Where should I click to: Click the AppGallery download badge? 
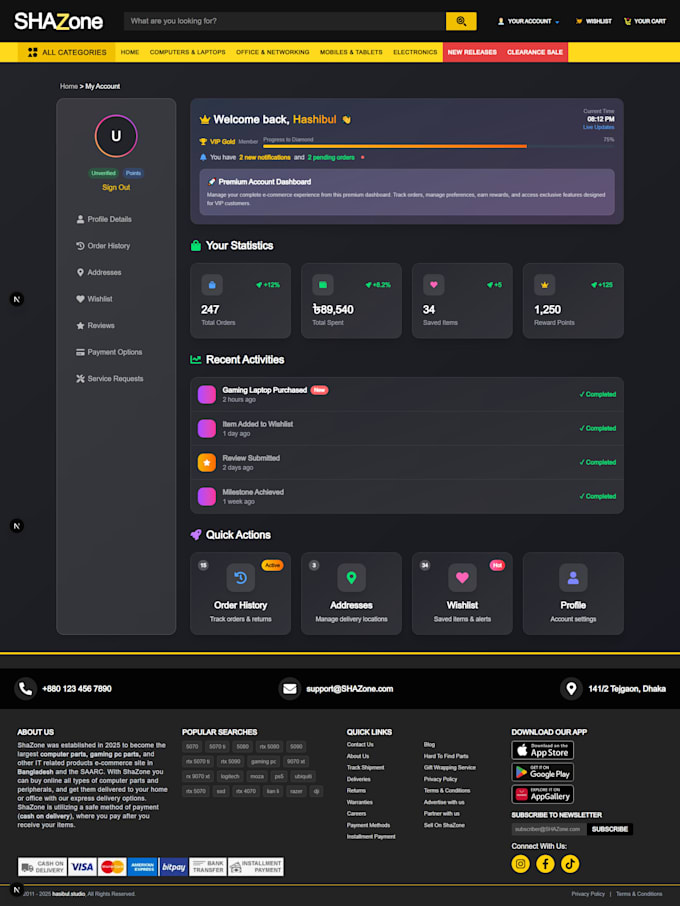542,794
